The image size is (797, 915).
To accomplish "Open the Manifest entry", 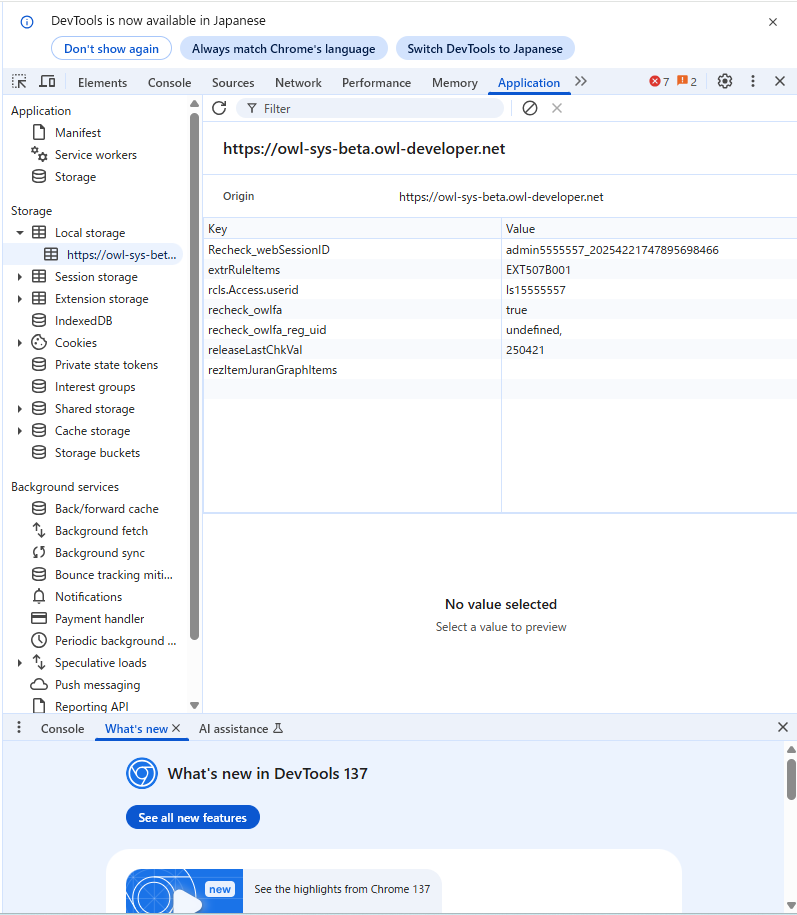I will 78,133.
